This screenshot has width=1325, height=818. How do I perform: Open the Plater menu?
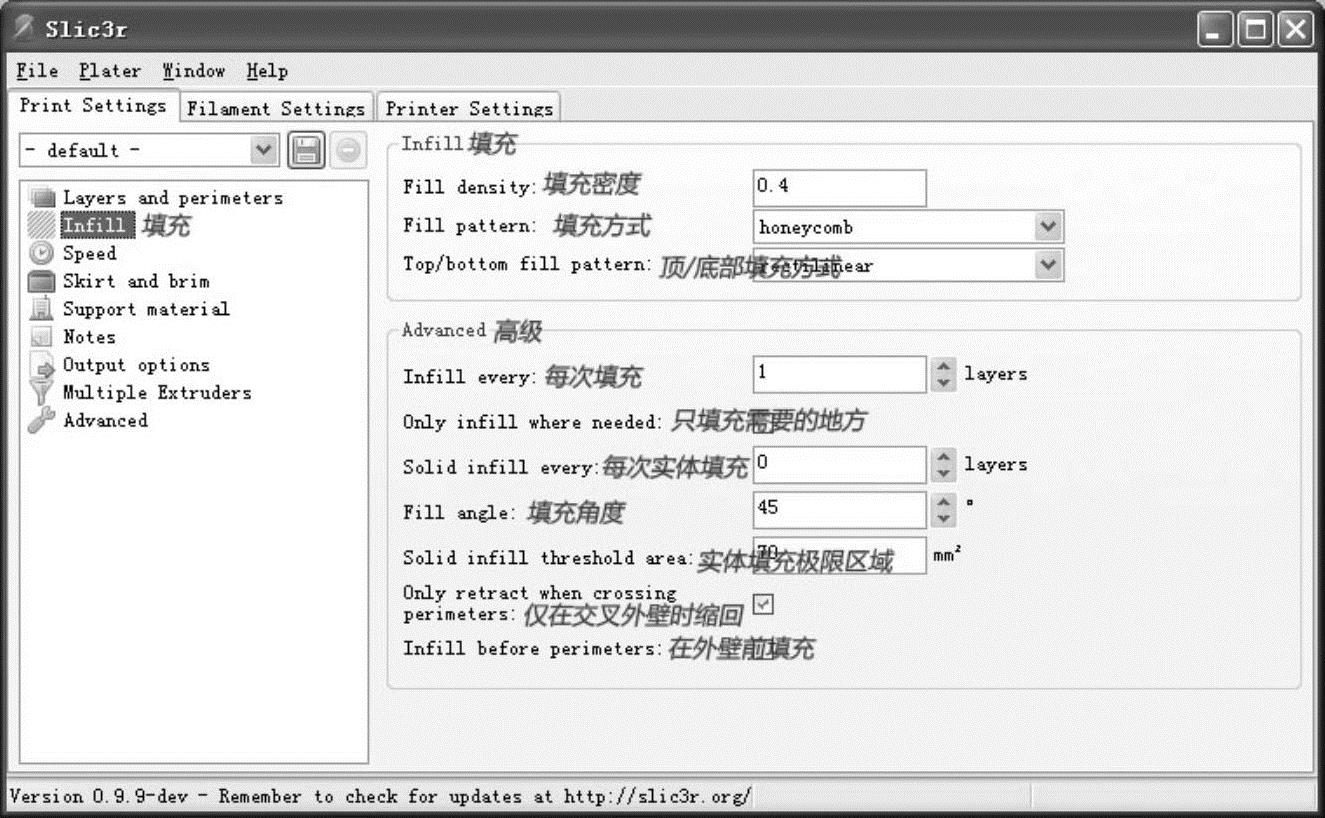[x=110, y=71]
